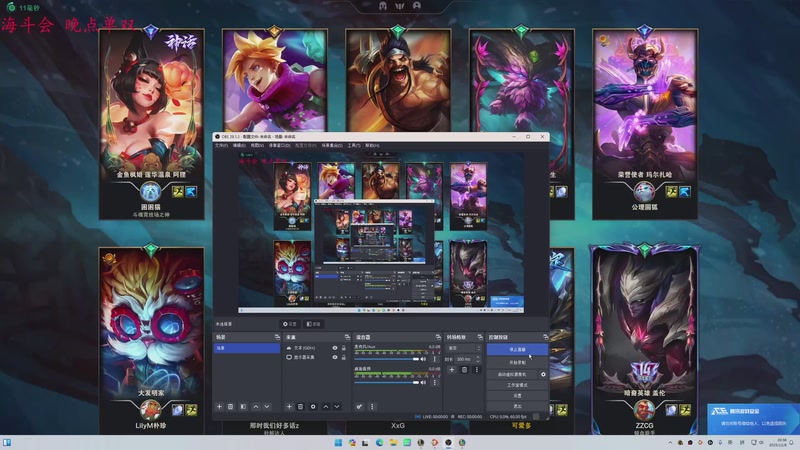800x450 pixels.
Task: Open source properties gear icon
Action: coord(313,406)
